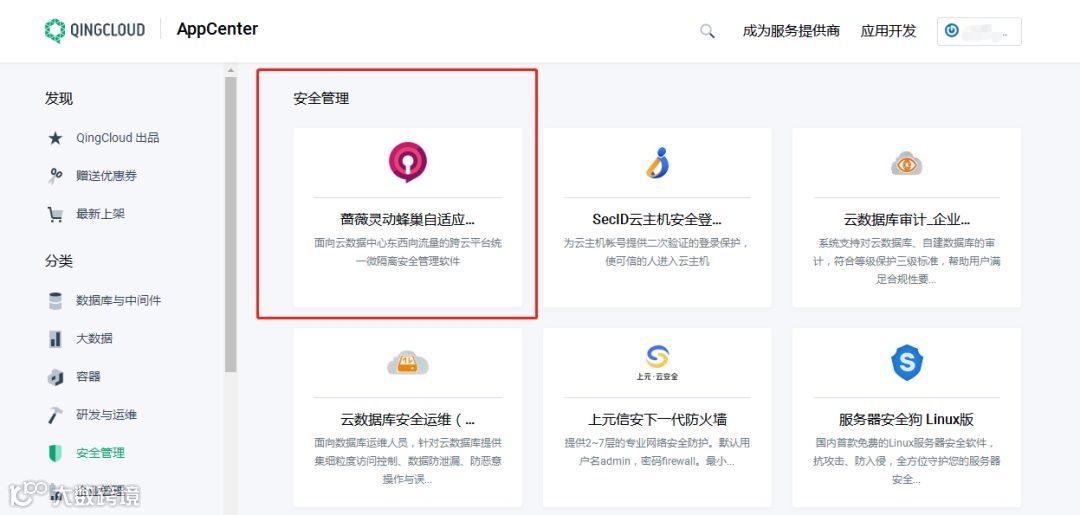
Task: Click firewall description mentioning 户名admin
Action: click(x=657, y=452)
